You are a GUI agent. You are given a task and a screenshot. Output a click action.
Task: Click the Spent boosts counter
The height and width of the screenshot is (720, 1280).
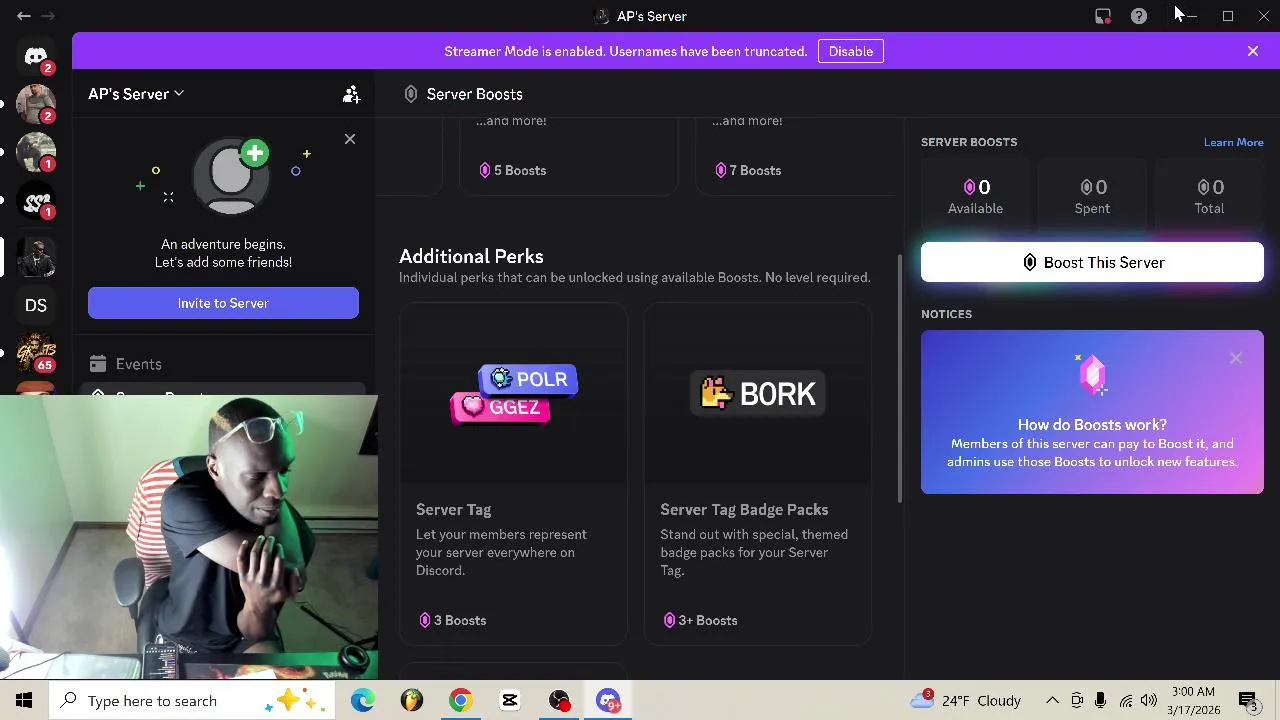tap(1092, 196)
